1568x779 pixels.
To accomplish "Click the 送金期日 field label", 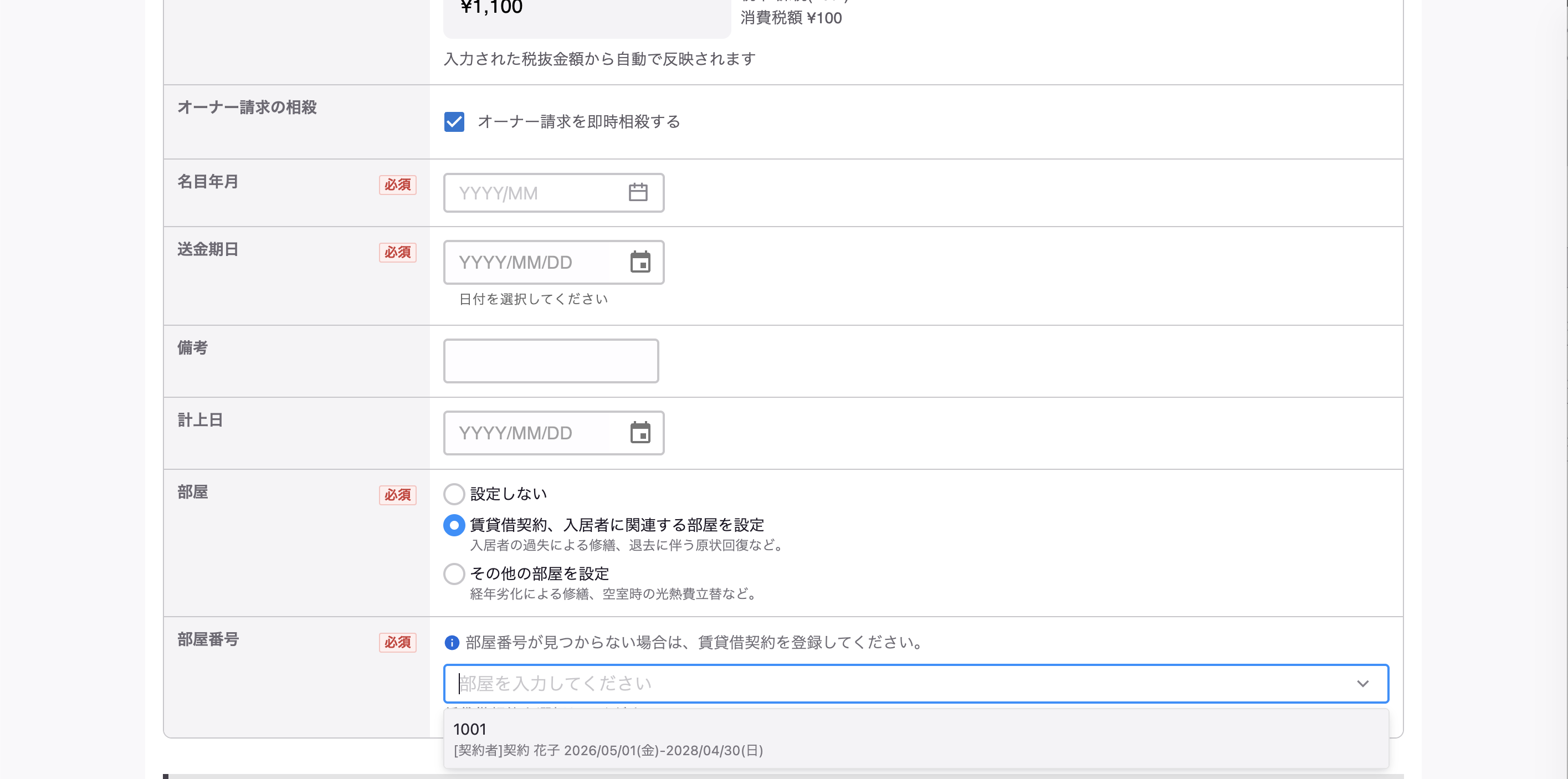I will coord(208,249).
